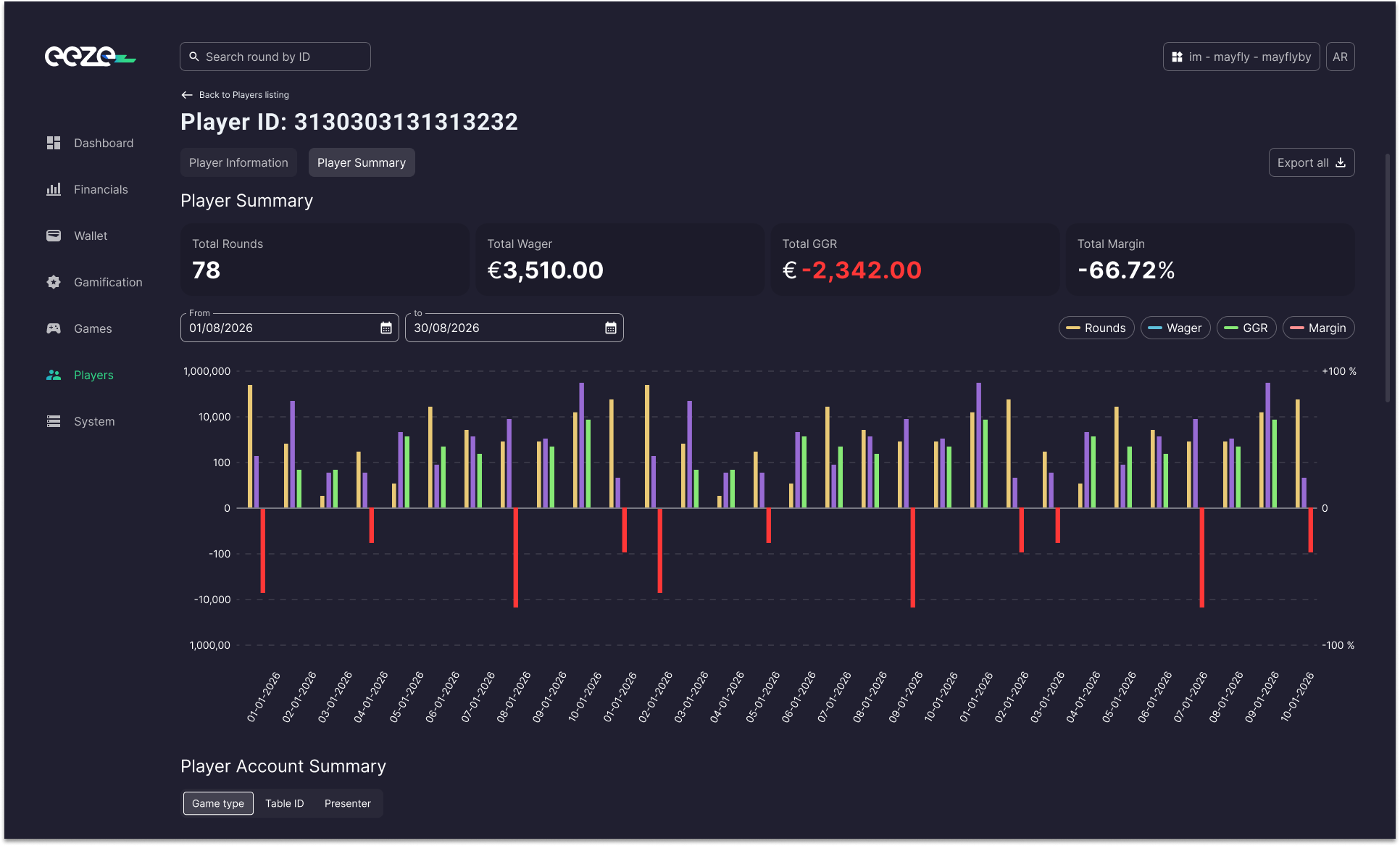Open the System list icon

coord(54,421)
